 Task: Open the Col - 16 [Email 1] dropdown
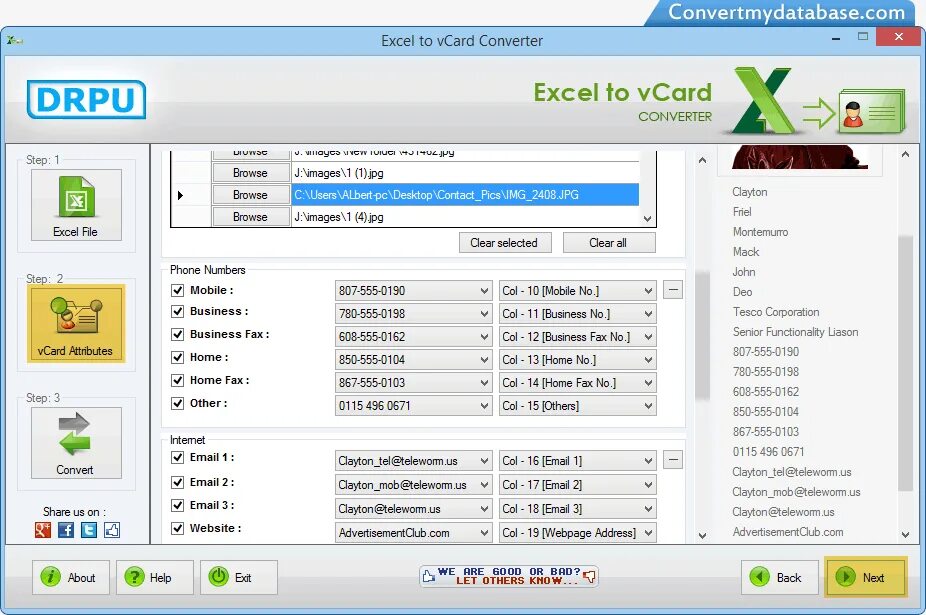tap(577, 461)
